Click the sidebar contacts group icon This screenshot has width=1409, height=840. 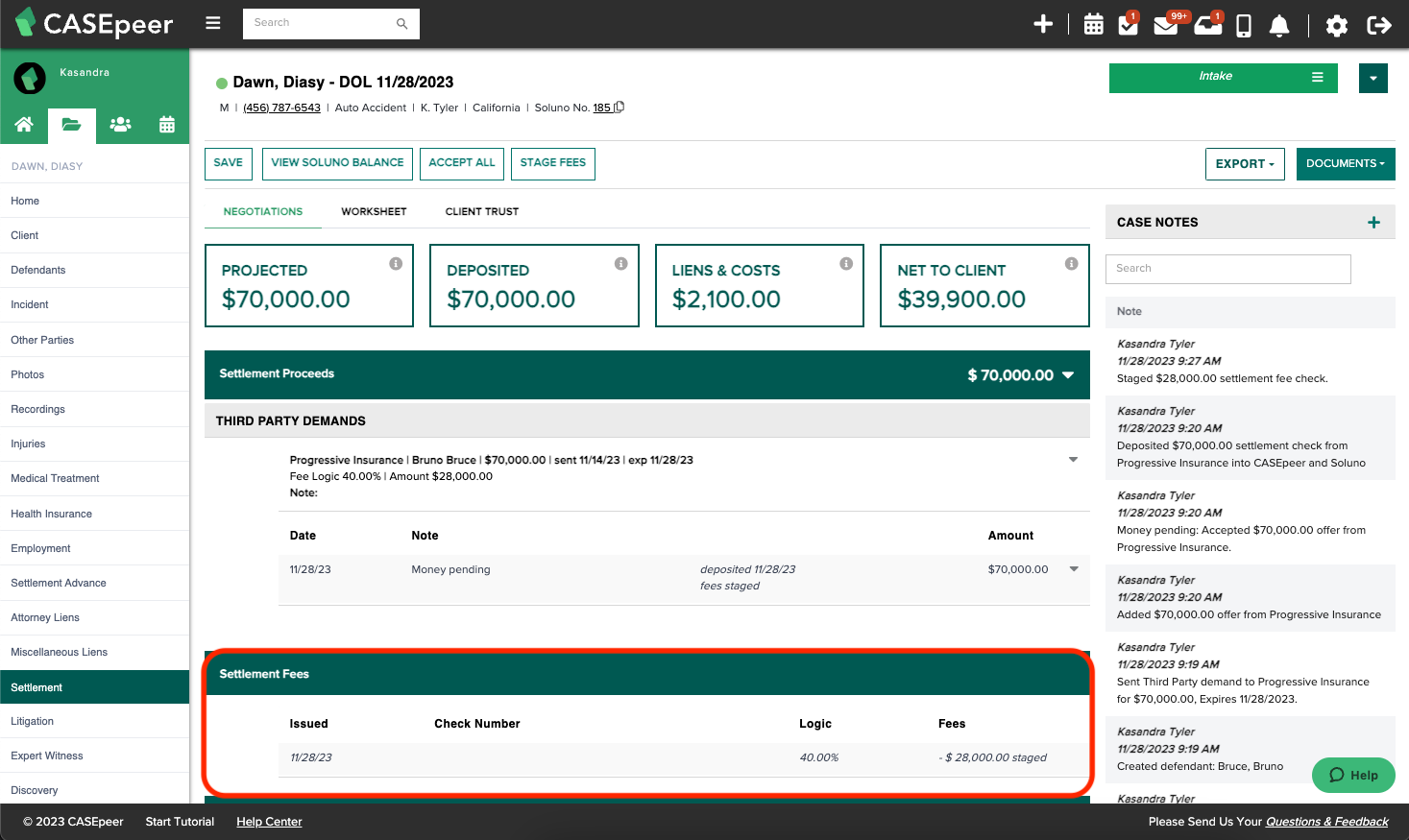click(x=120, y=124)
